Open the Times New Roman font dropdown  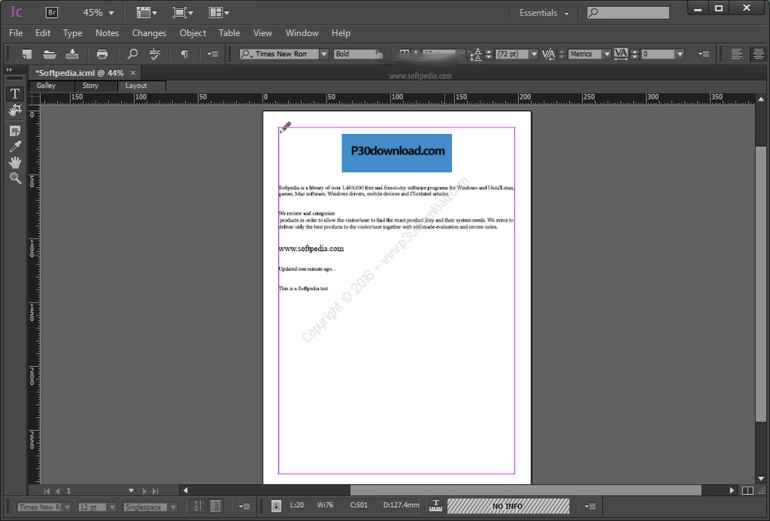(x=283, y=54)
